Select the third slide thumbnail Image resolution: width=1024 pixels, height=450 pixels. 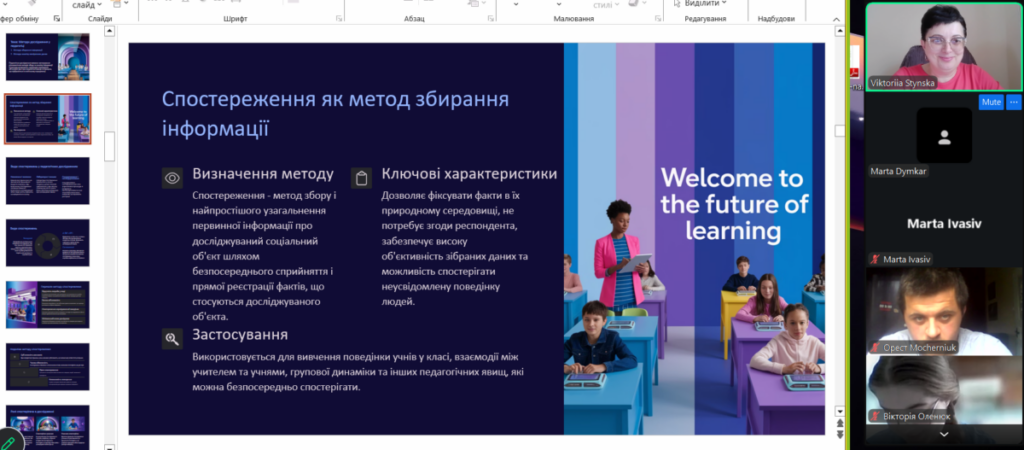click(48, 181)
